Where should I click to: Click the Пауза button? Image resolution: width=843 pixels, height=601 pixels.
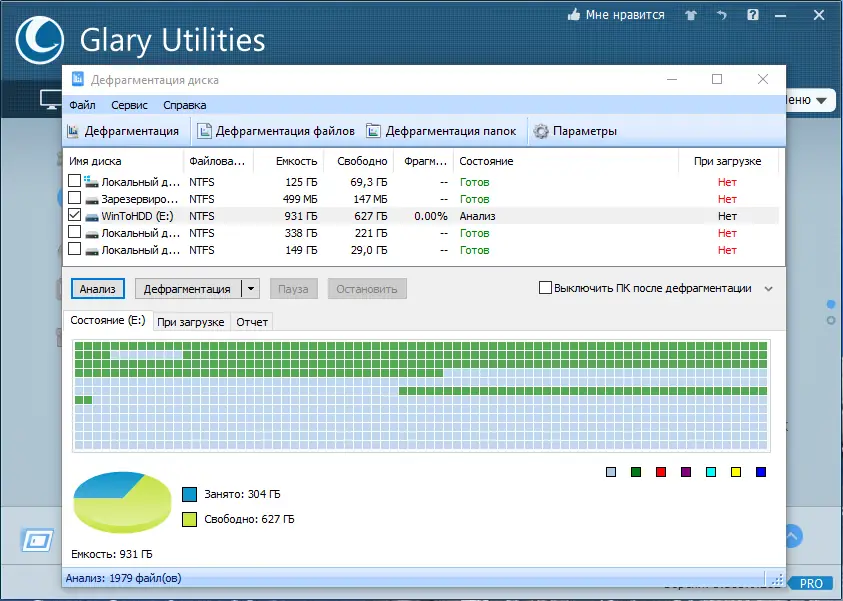pos(293,289)
